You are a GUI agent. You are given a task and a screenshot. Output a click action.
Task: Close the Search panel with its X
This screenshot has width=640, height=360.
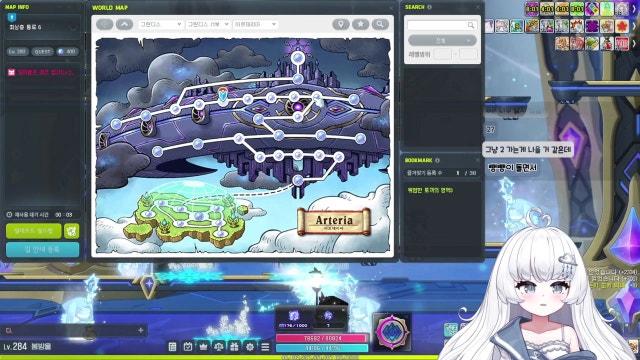pyautogui.click(x=478, y=7)
